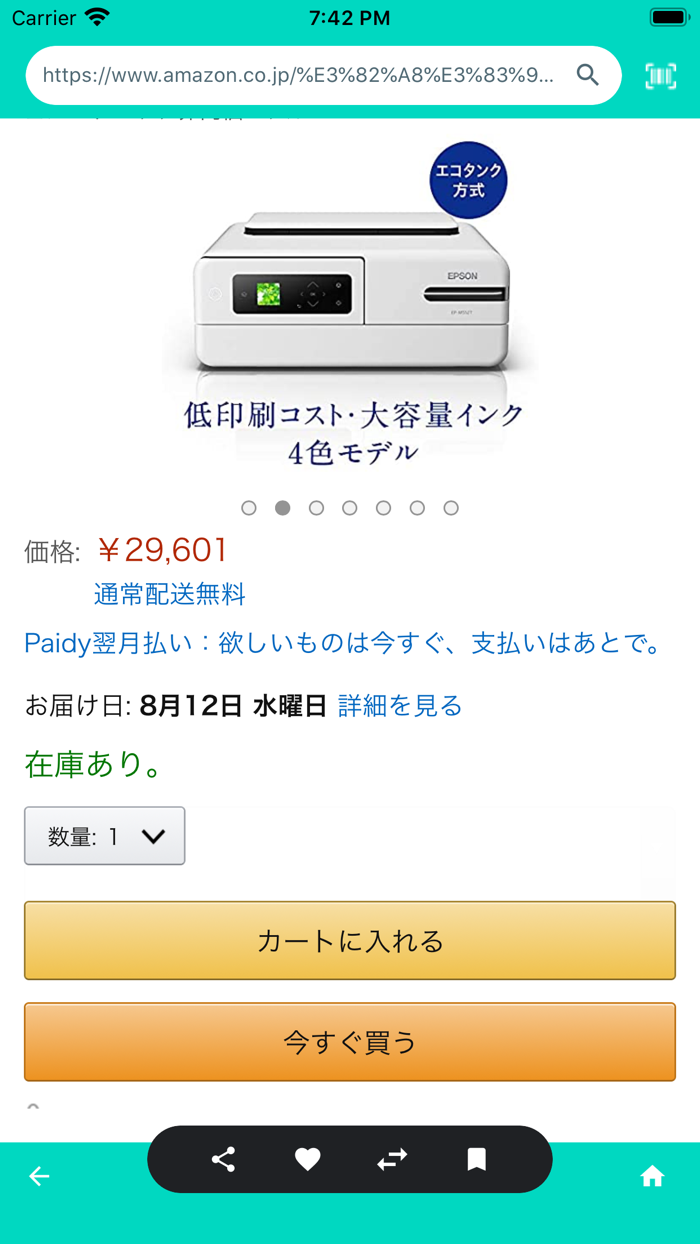Tap the chevron on the quantity selector
This screenshot has width=700, height=1244.
pyautogui.click(x=155, y=836)
